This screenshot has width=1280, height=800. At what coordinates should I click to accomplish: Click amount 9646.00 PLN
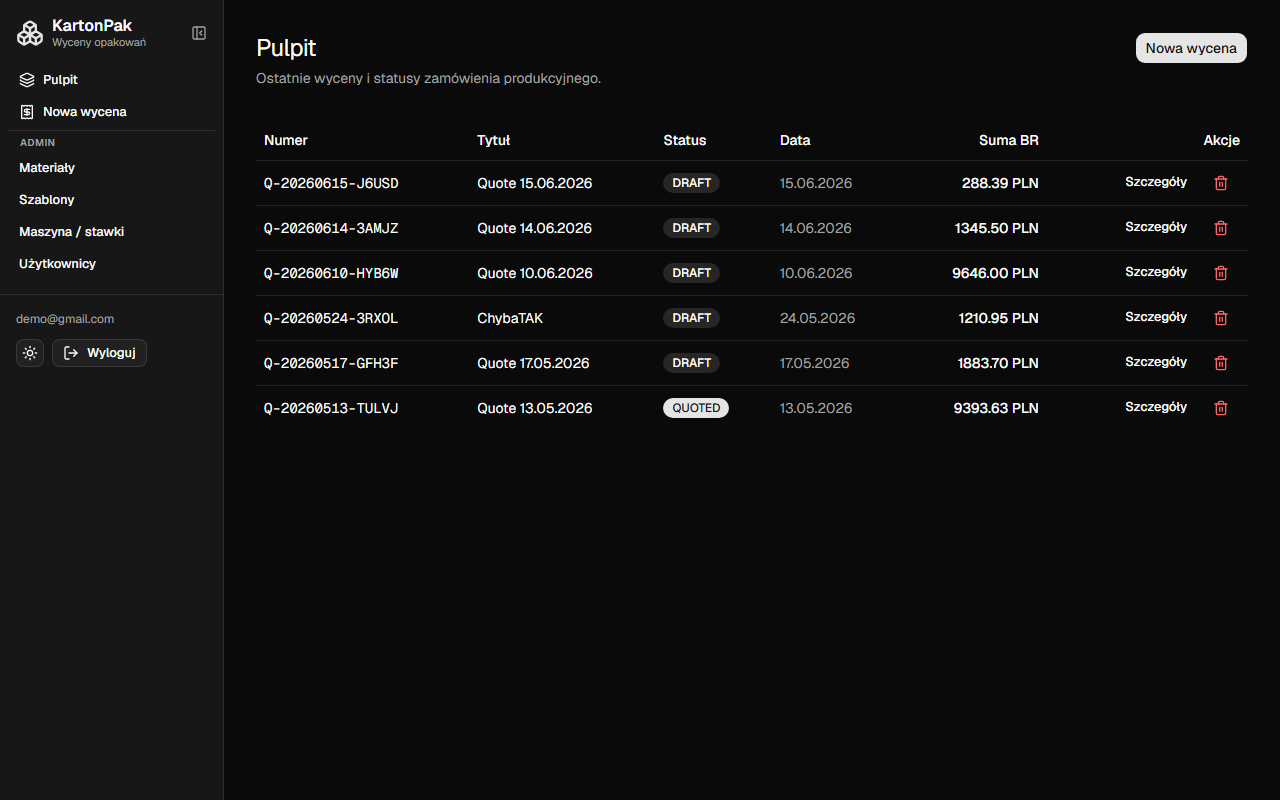coord(995,273)
